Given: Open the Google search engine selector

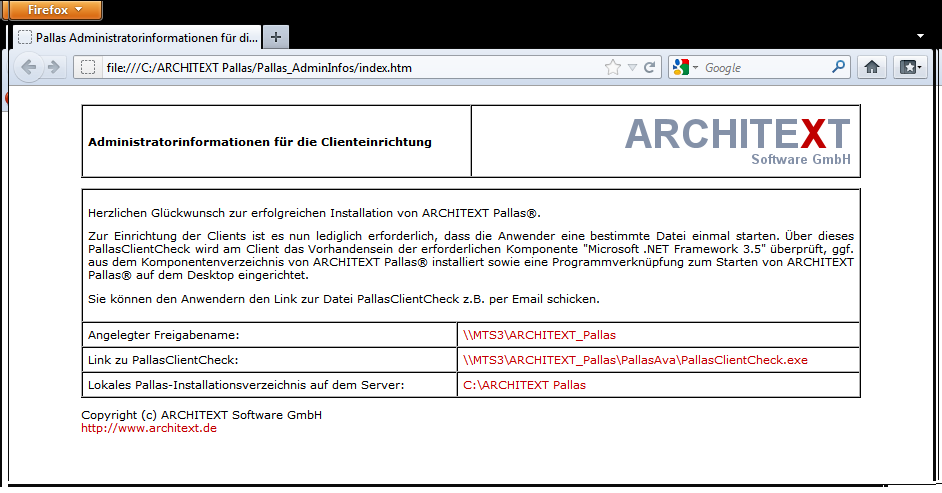Looking at the screenshot, I should [x=685, y=67].
